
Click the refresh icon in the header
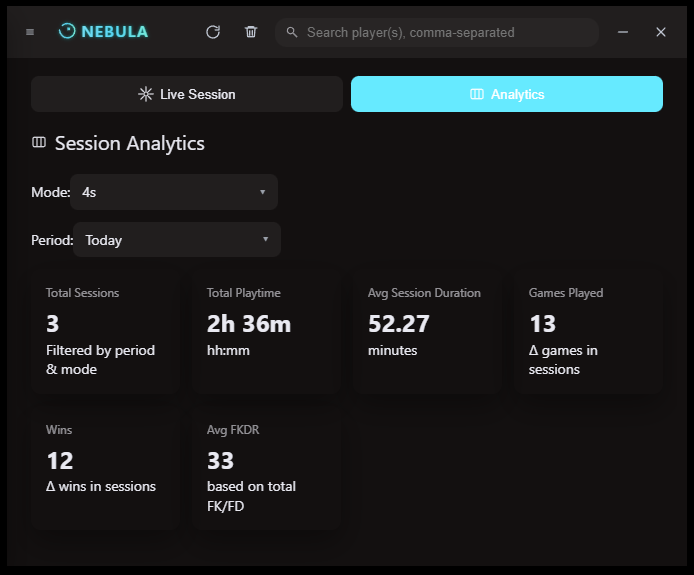click(213, 32)
